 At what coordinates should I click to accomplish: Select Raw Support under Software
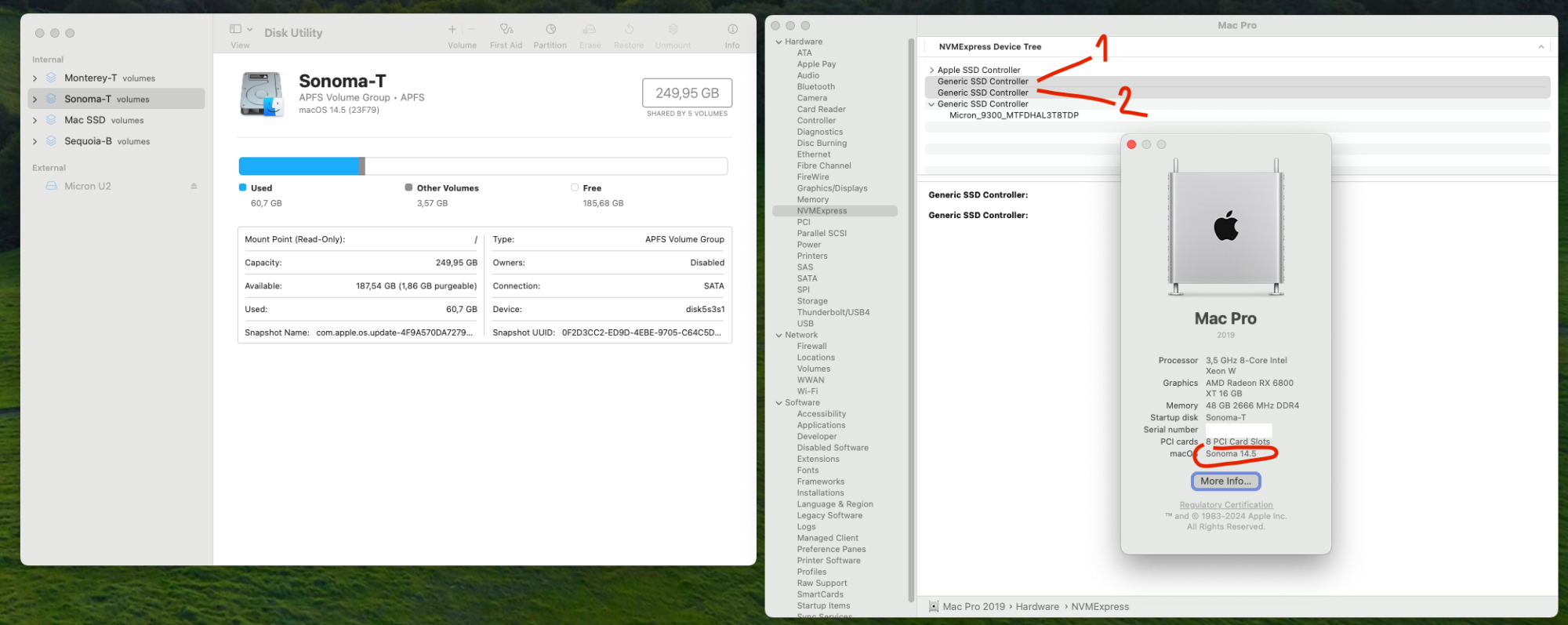tap(822, 583)
